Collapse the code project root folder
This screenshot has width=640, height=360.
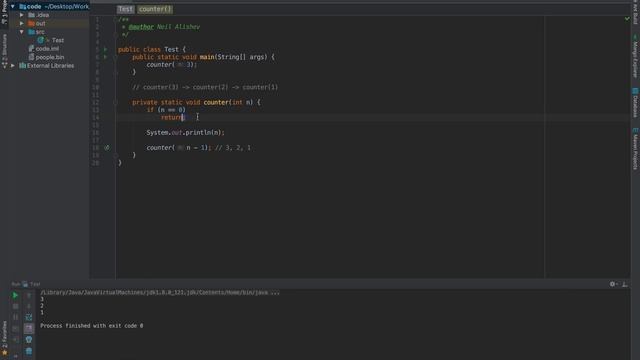13,7
